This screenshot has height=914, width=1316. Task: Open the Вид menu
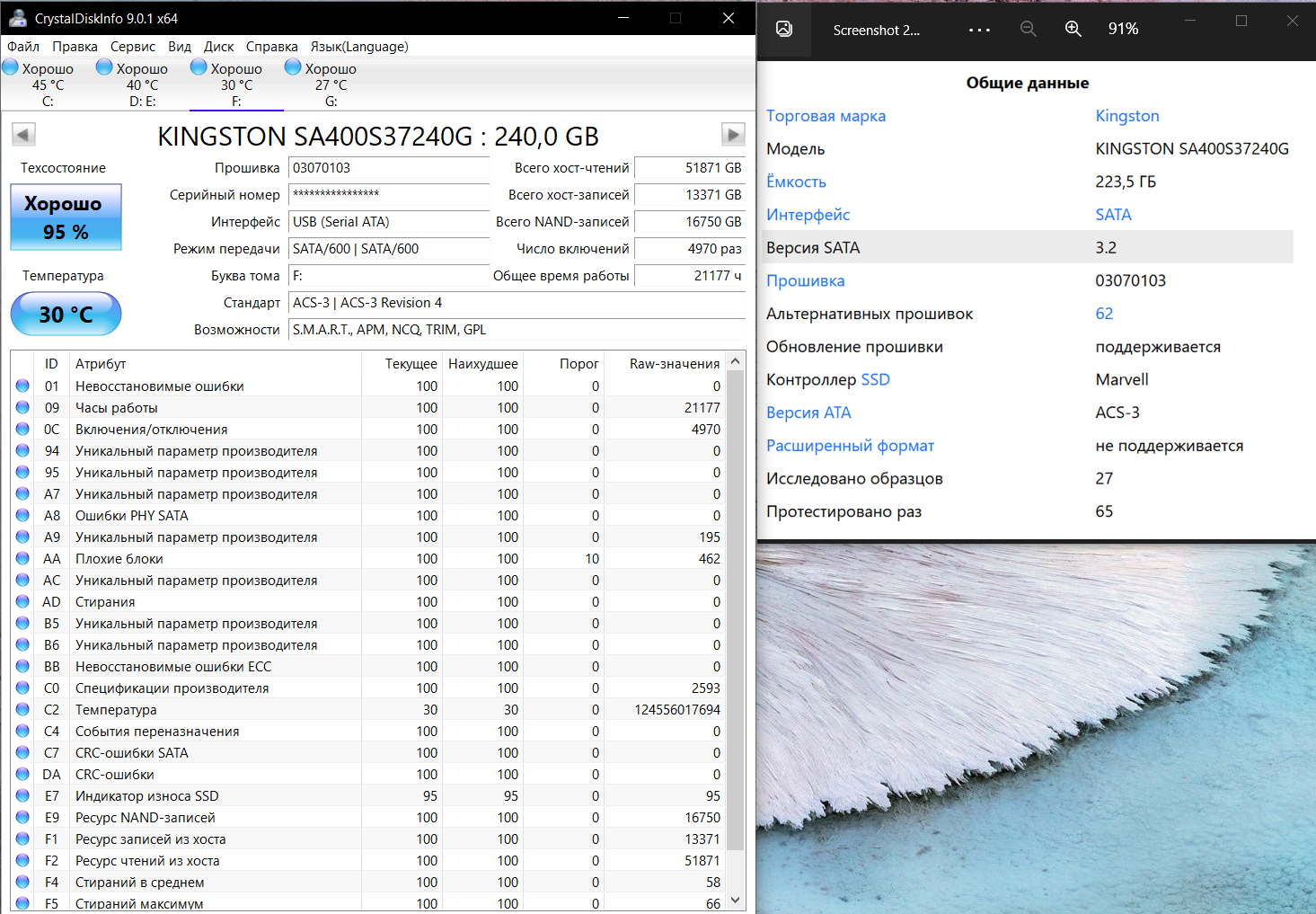click(x=180, y=47)
